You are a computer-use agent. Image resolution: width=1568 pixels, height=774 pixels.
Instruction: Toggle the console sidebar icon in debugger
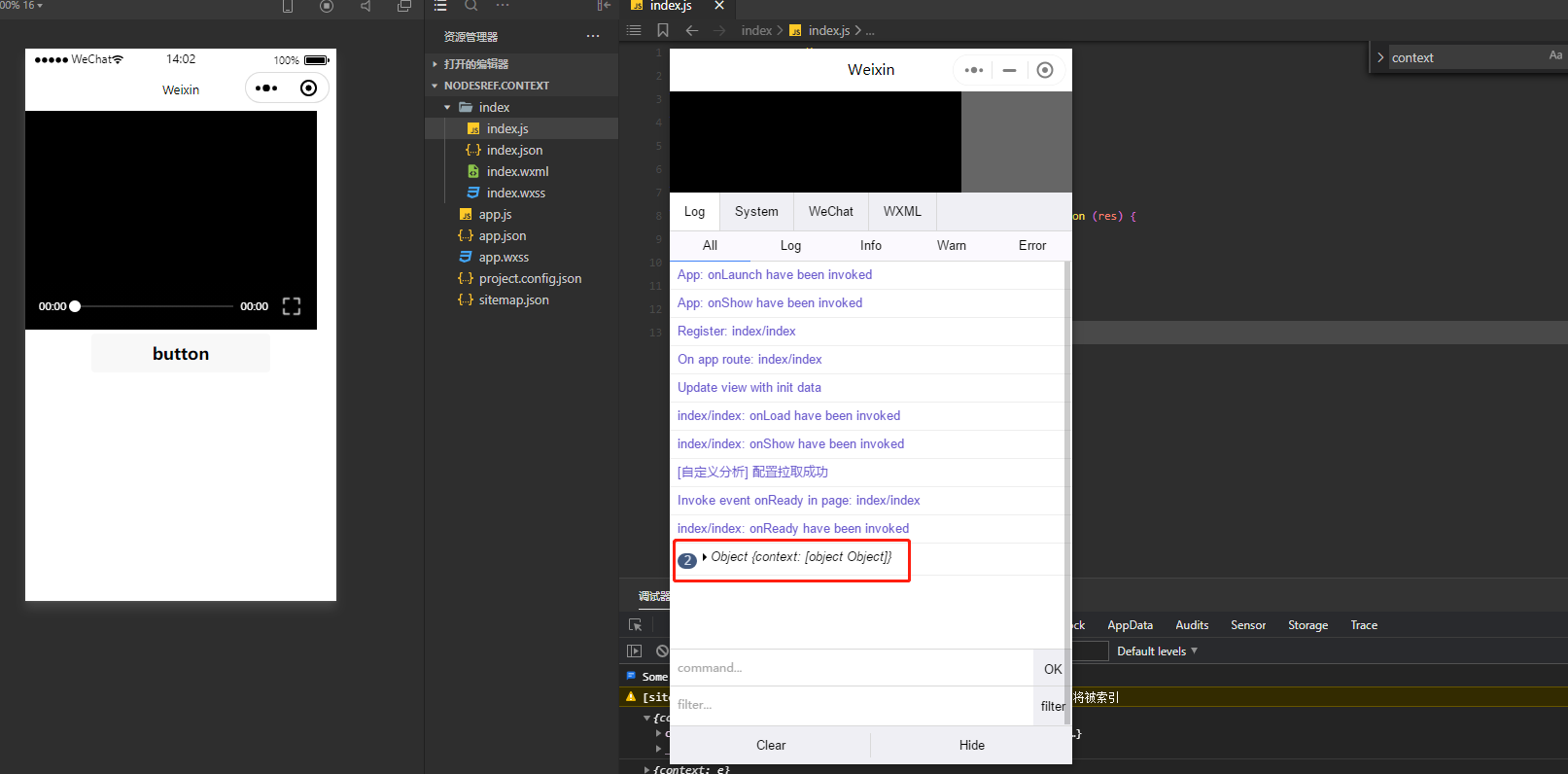pos(635,651)
